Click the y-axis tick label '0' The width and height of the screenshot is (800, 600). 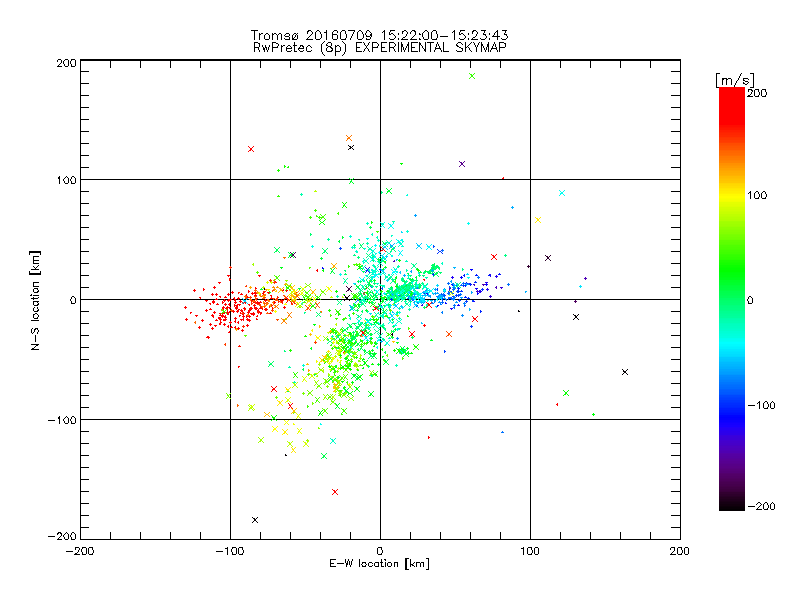(x=73, y=300)
